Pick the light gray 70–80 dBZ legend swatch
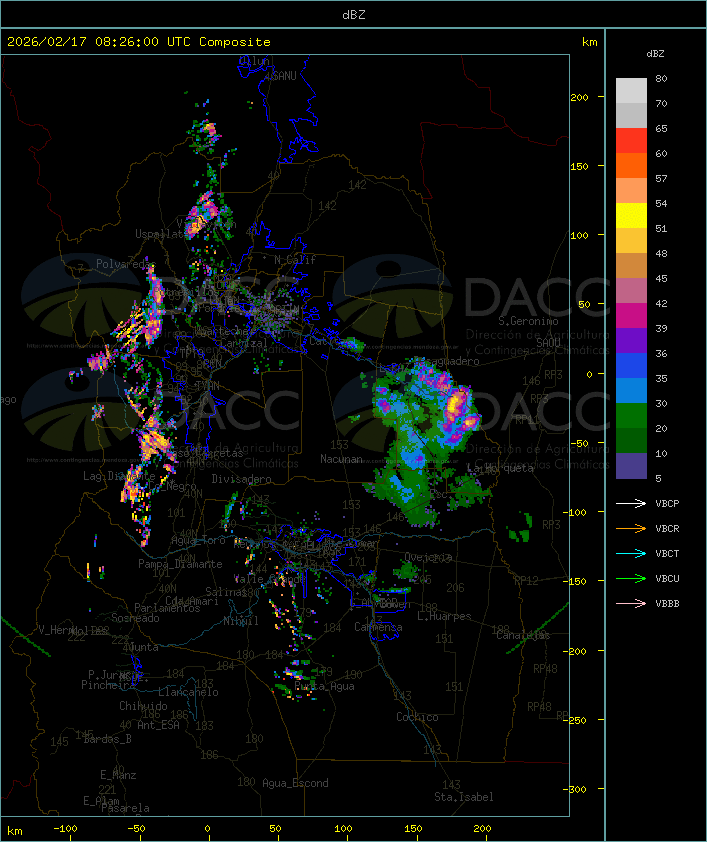This screenshot has width=707, height=842. (631, 91)
